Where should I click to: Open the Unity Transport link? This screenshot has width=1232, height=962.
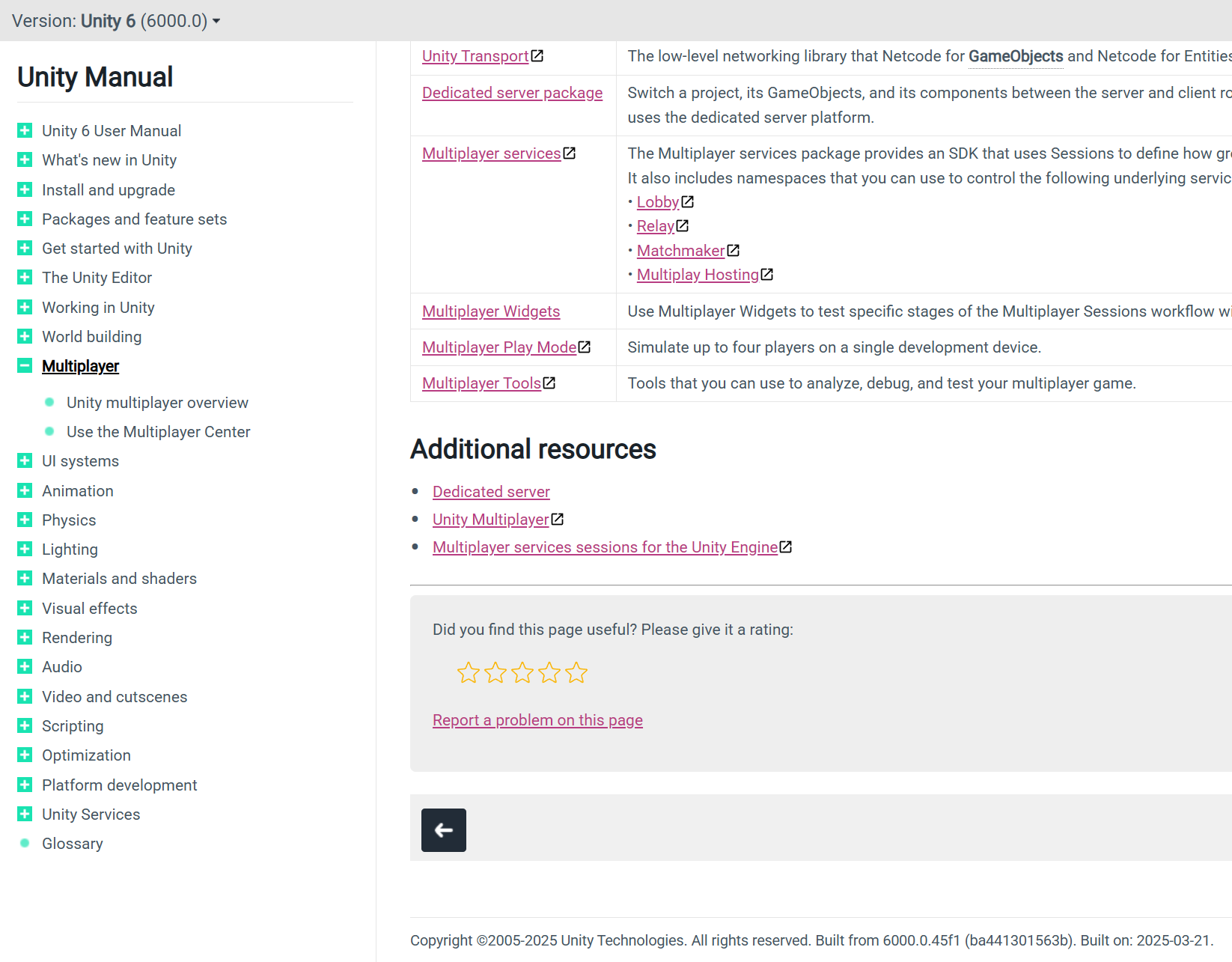(475, 56)
